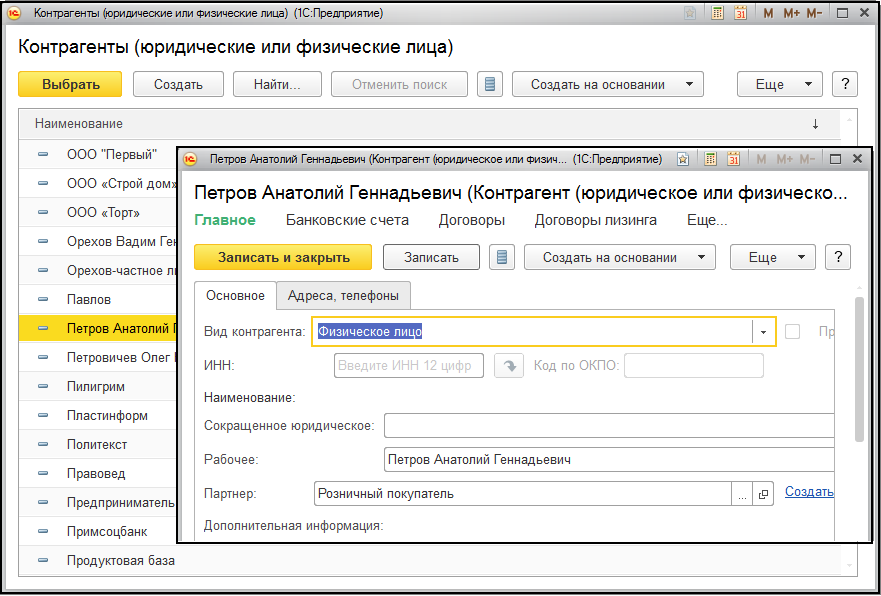The width and height of the screenshot is (881, 596).
Task: Click open icon for Партнер field
Action: (763, 494)
